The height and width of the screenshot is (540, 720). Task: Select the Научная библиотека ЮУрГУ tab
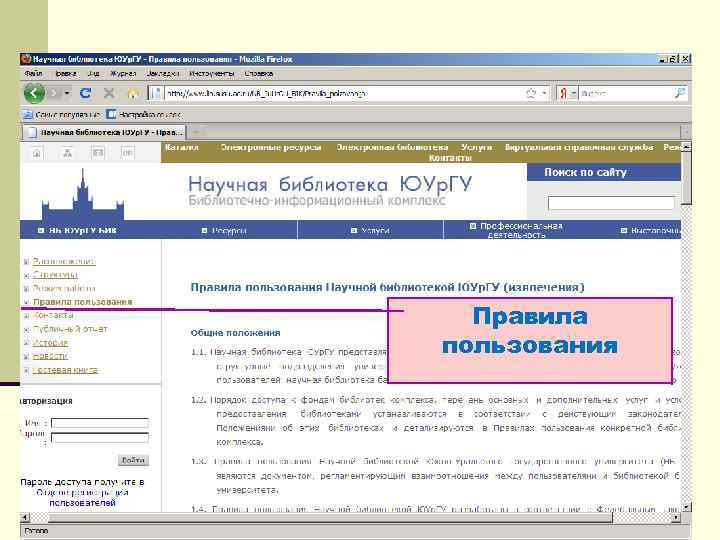(104, 132)
